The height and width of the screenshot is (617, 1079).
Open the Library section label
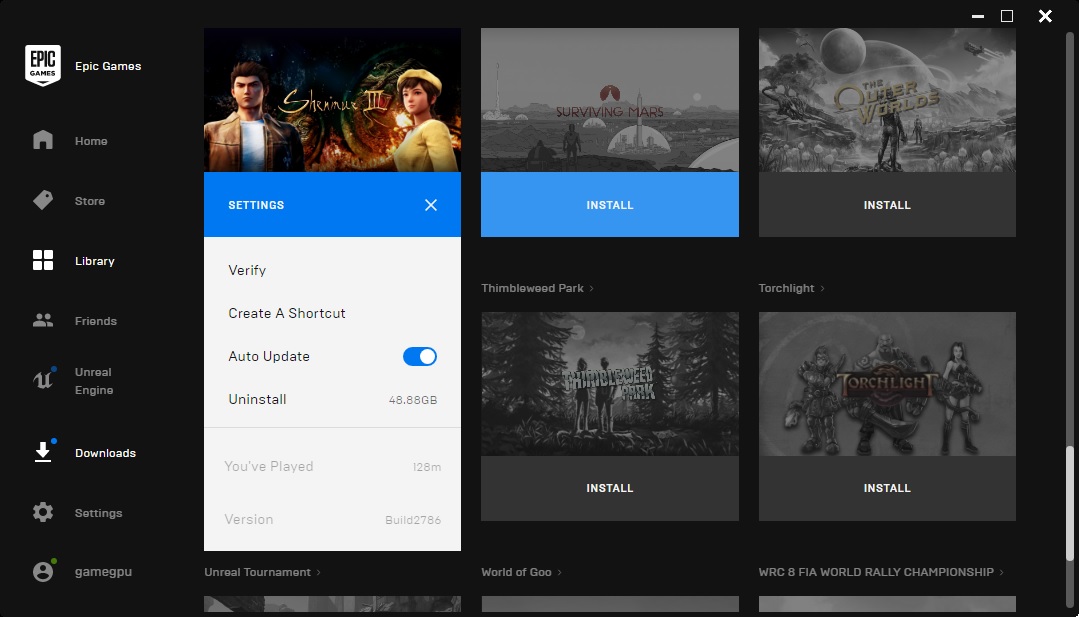[94, 261]
